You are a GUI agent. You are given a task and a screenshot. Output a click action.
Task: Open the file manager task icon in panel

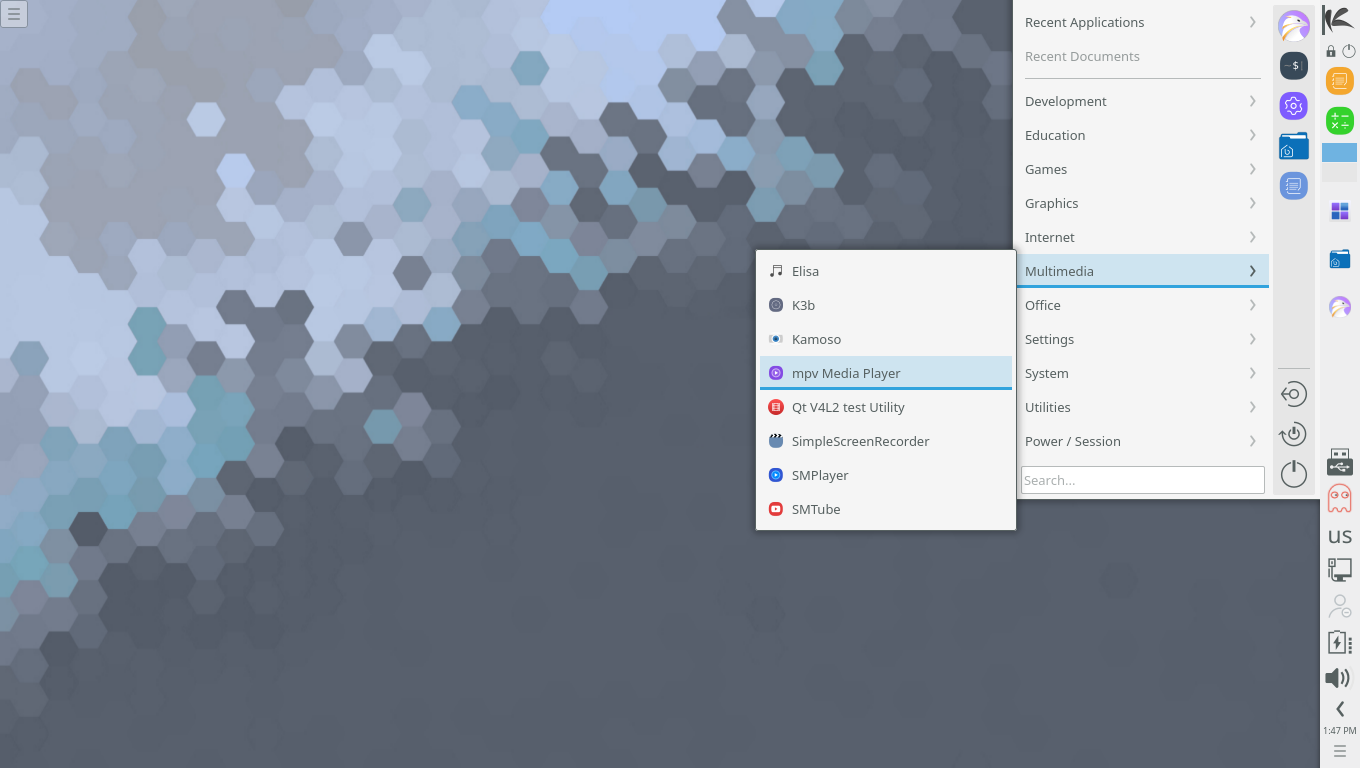(x=1340, y=259)
